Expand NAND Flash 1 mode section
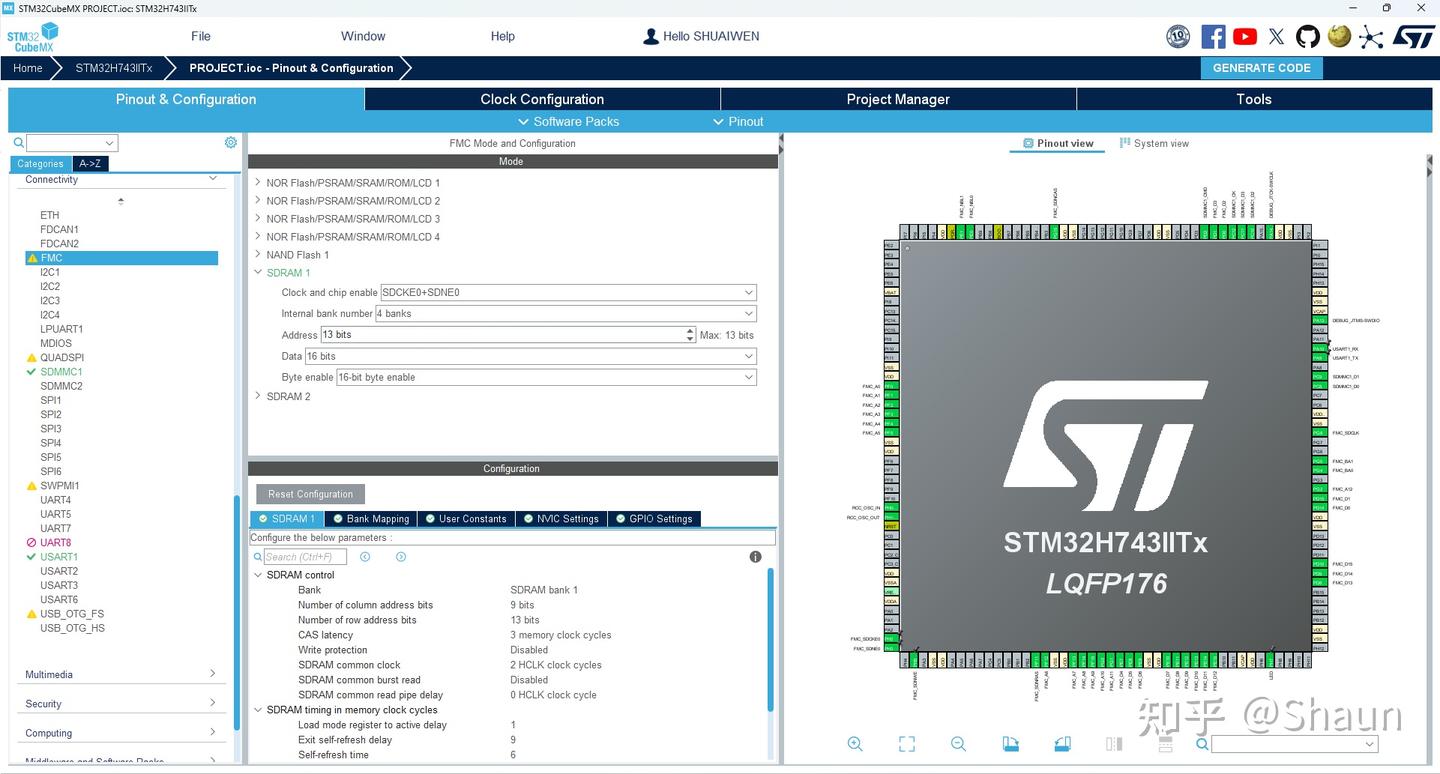 click(258, 255)
